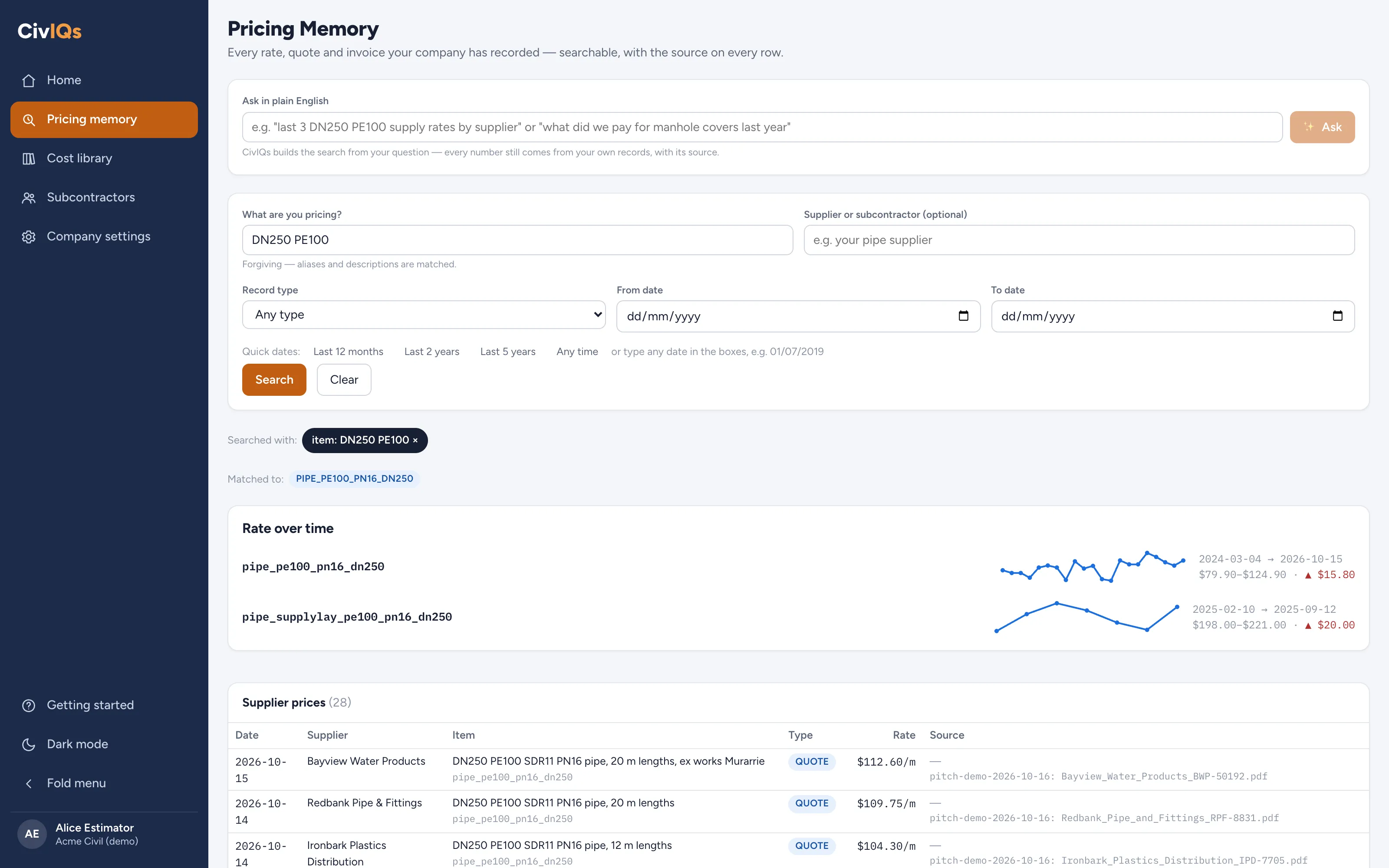Click the CivIQs logo
Image resolution: width=1389 pixels, height=868 pixels.
point(49,30)
